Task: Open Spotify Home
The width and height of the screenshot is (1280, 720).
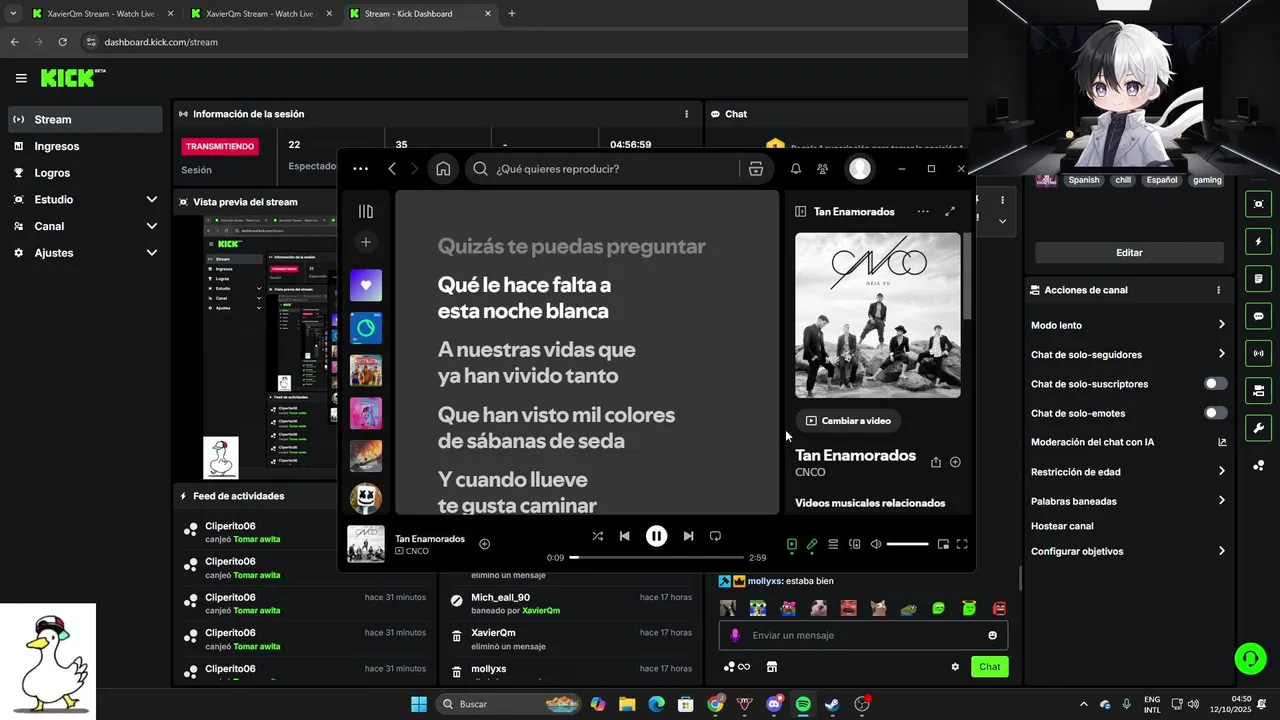Action: click(x=443, y=169)
